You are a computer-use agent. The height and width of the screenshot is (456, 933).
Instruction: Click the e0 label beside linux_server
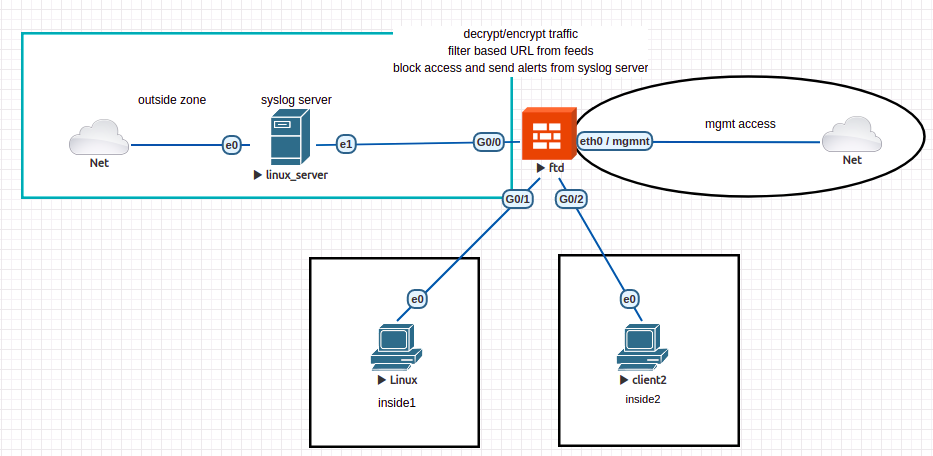pyautogui.click(x=232, y=145)
